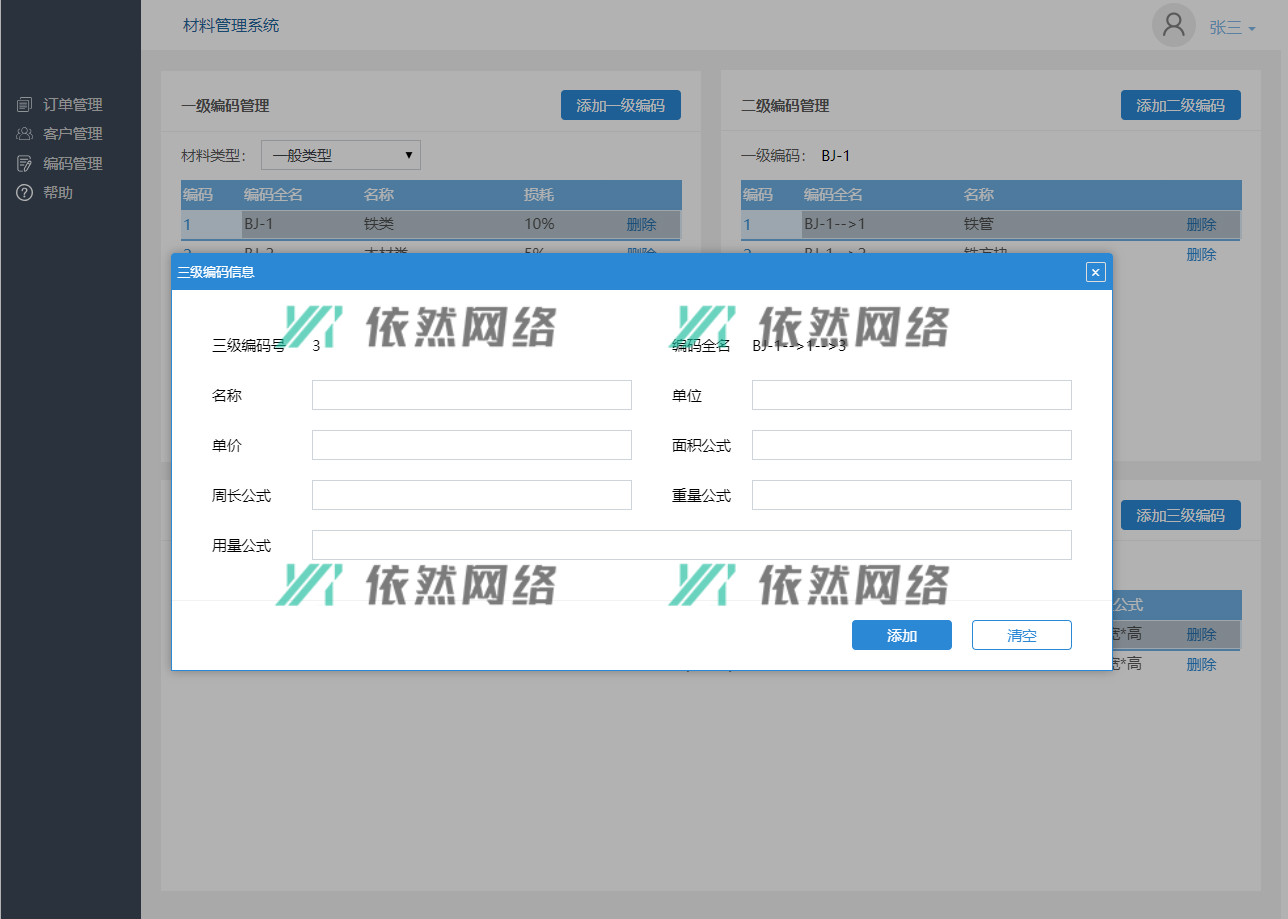Click the user avatar icon
The width and height of the screenshot is (1288, 919).
(x=1173, y=26)
